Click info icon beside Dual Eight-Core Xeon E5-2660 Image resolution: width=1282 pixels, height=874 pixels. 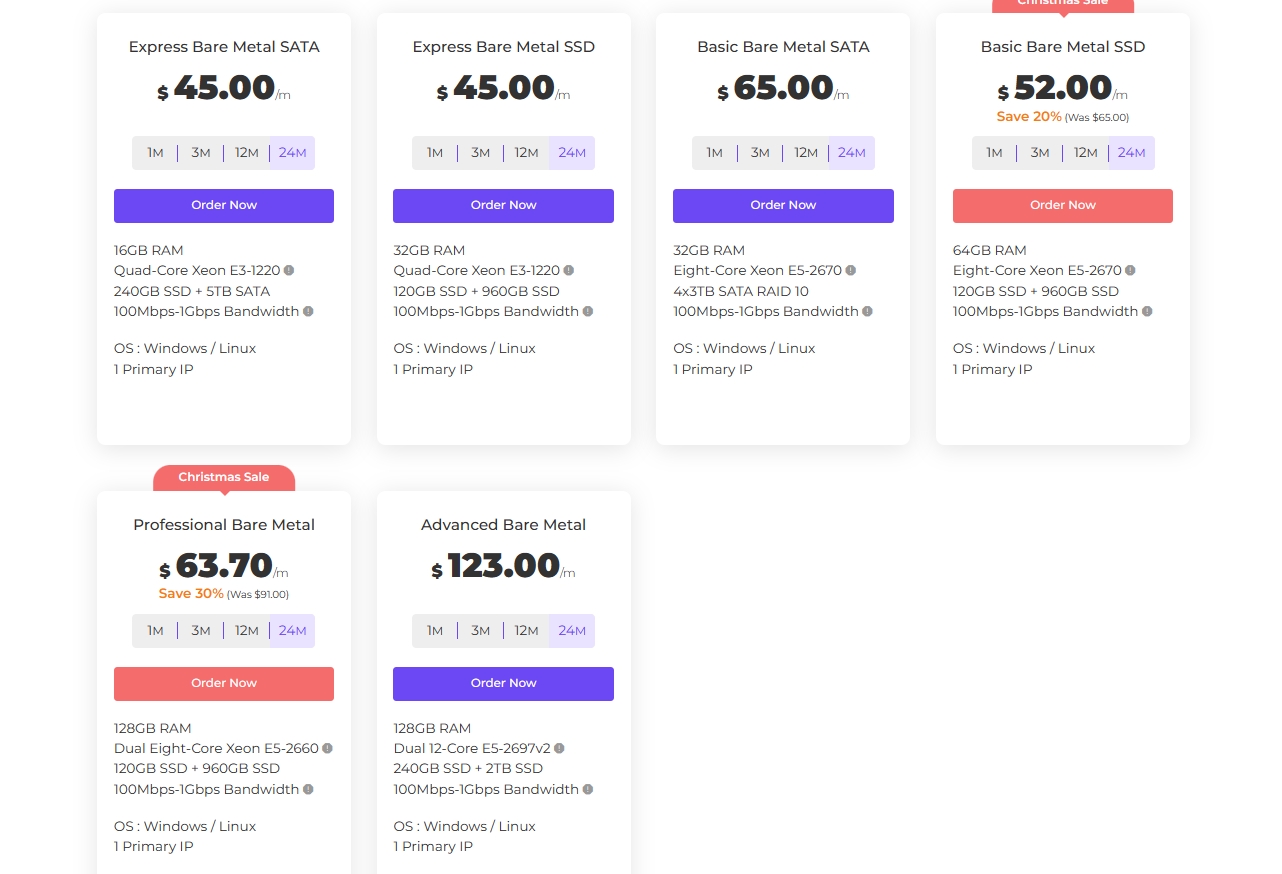[x=327, y=748]
